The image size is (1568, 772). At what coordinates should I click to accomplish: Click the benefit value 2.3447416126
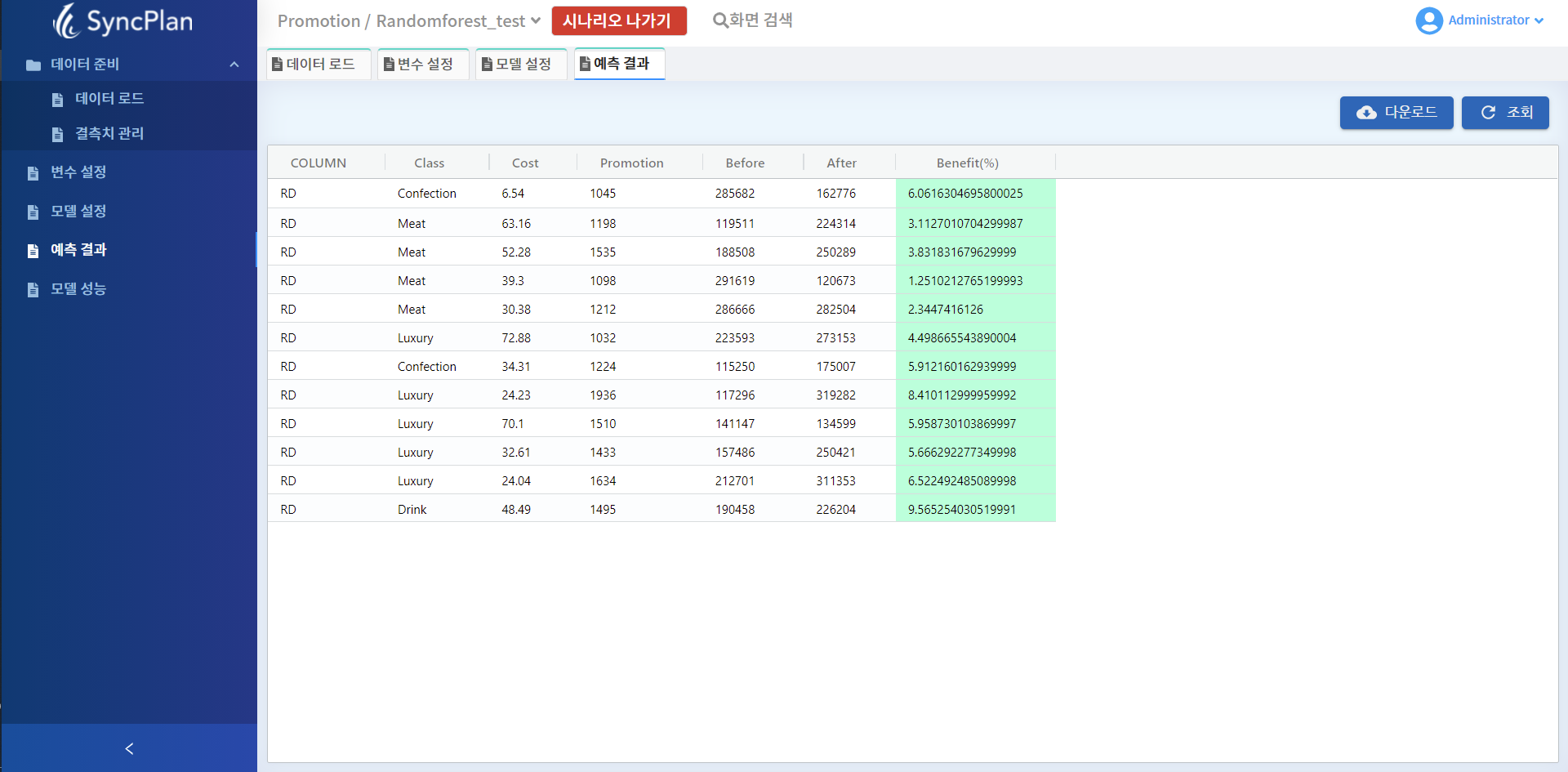946,310
